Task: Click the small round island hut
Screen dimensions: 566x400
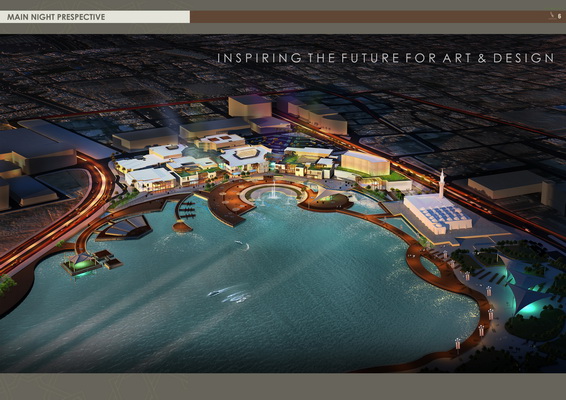Action: 182,227
